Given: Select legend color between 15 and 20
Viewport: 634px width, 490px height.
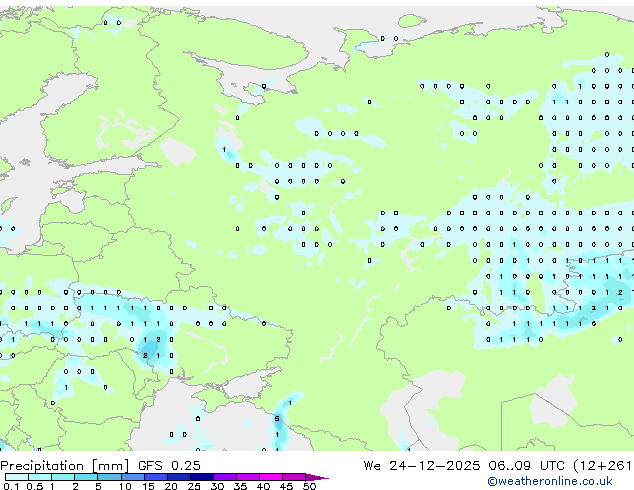Looking at the screenshot, I should point(156,477).
